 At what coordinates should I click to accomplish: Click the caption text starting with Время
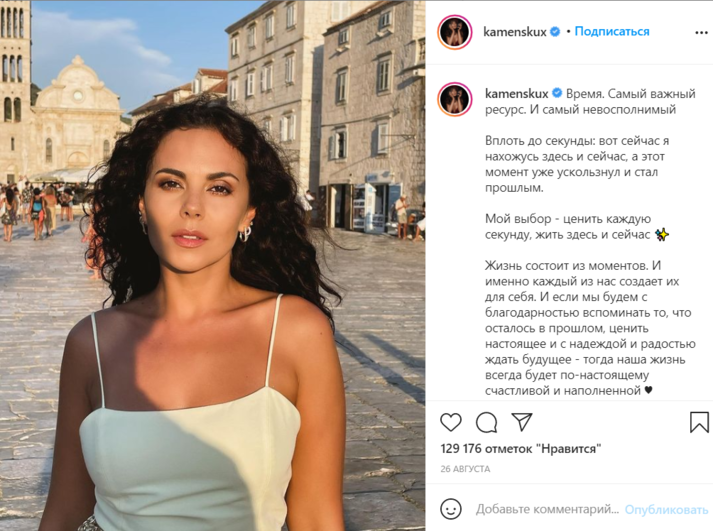[x=590, y=242]
